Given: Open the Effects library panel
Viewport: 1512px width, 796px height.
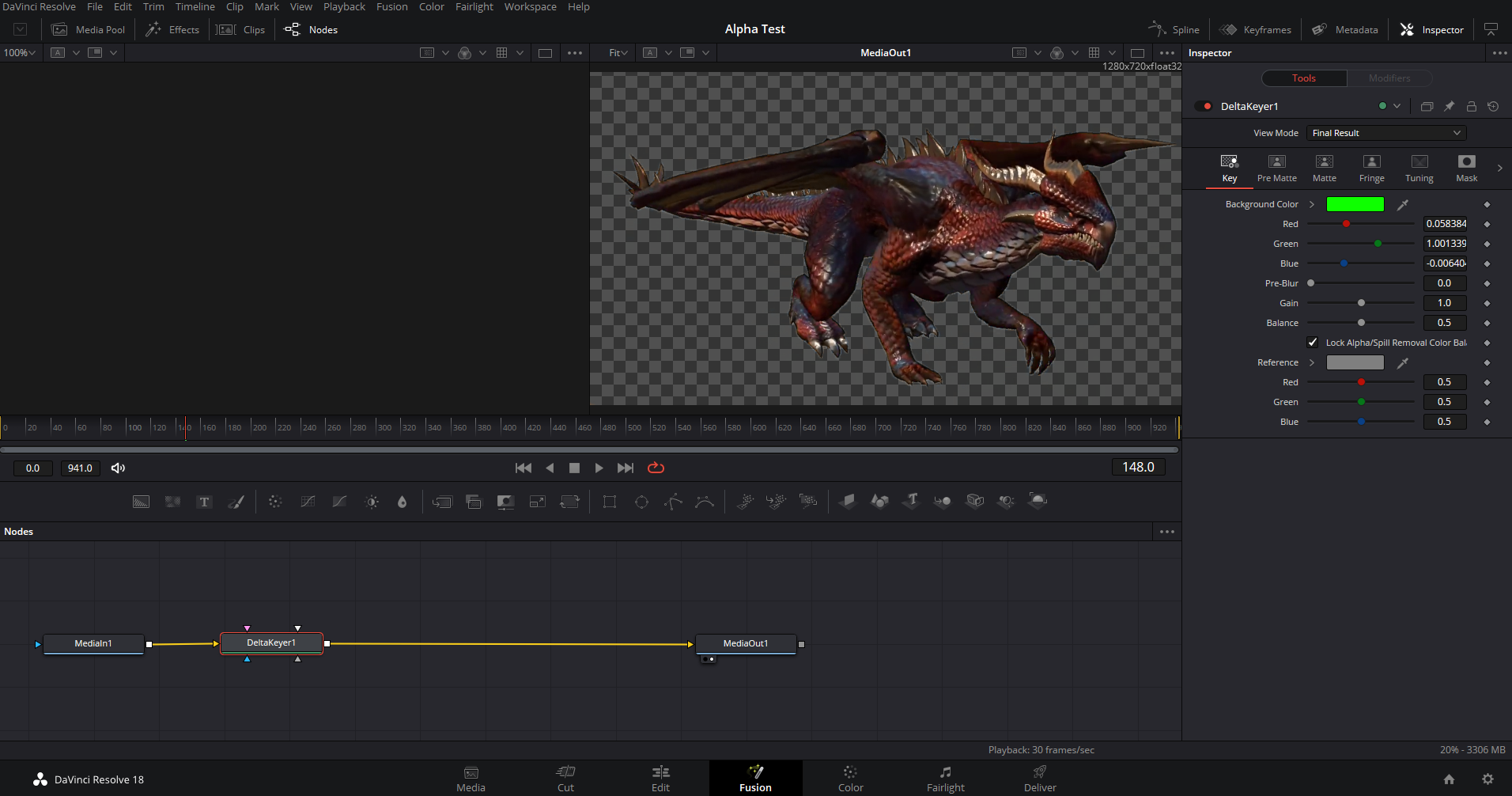Looking at the screenshot, I should coord(172,29).
